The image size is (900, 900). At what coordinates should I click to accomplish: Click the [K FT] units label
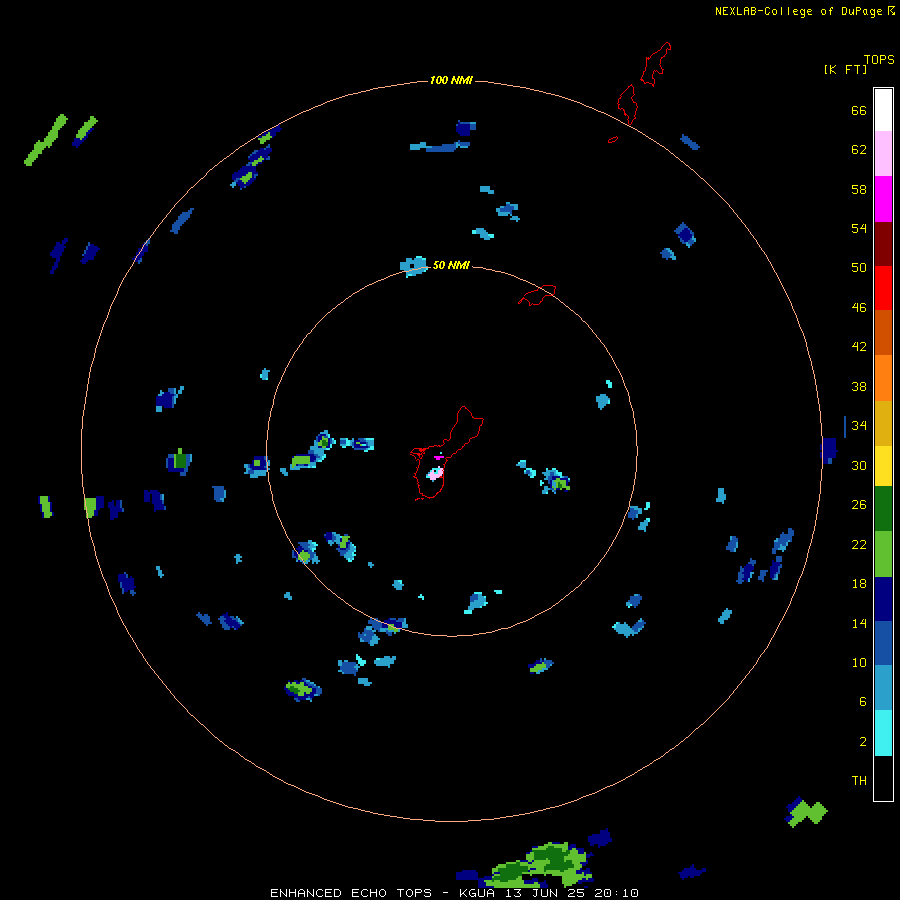point(845,69)
